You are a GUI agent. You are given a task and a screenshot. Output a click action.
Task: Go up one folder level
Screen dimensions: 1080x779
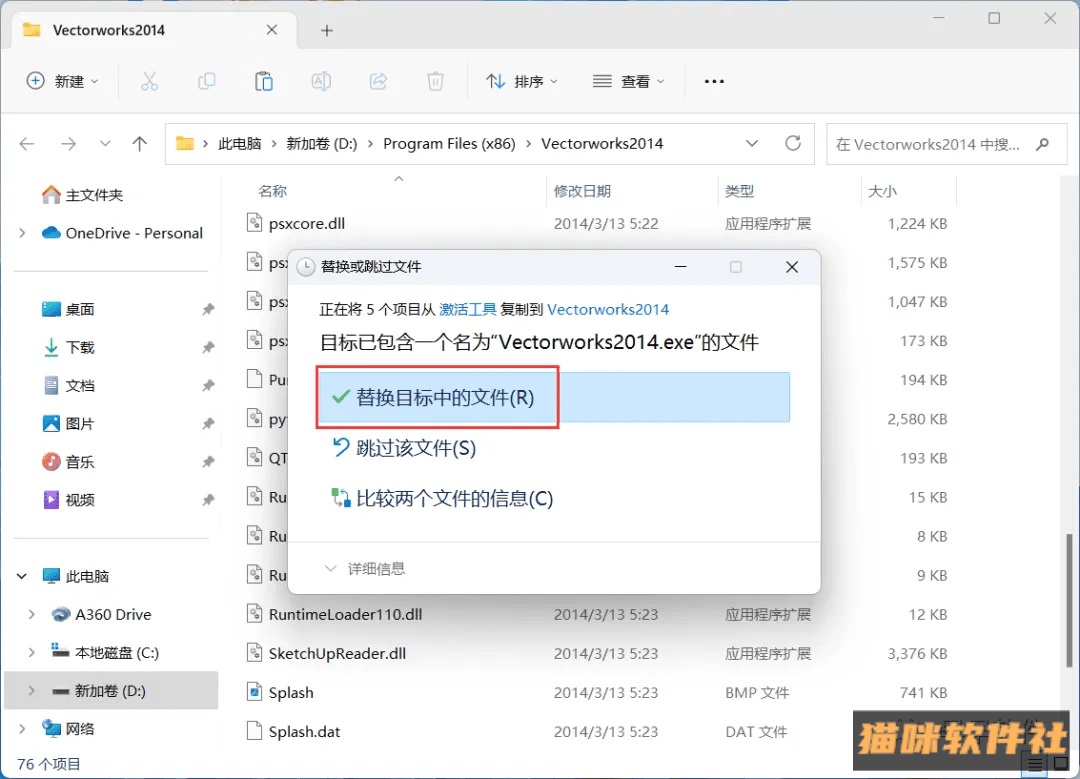point(140,143)
